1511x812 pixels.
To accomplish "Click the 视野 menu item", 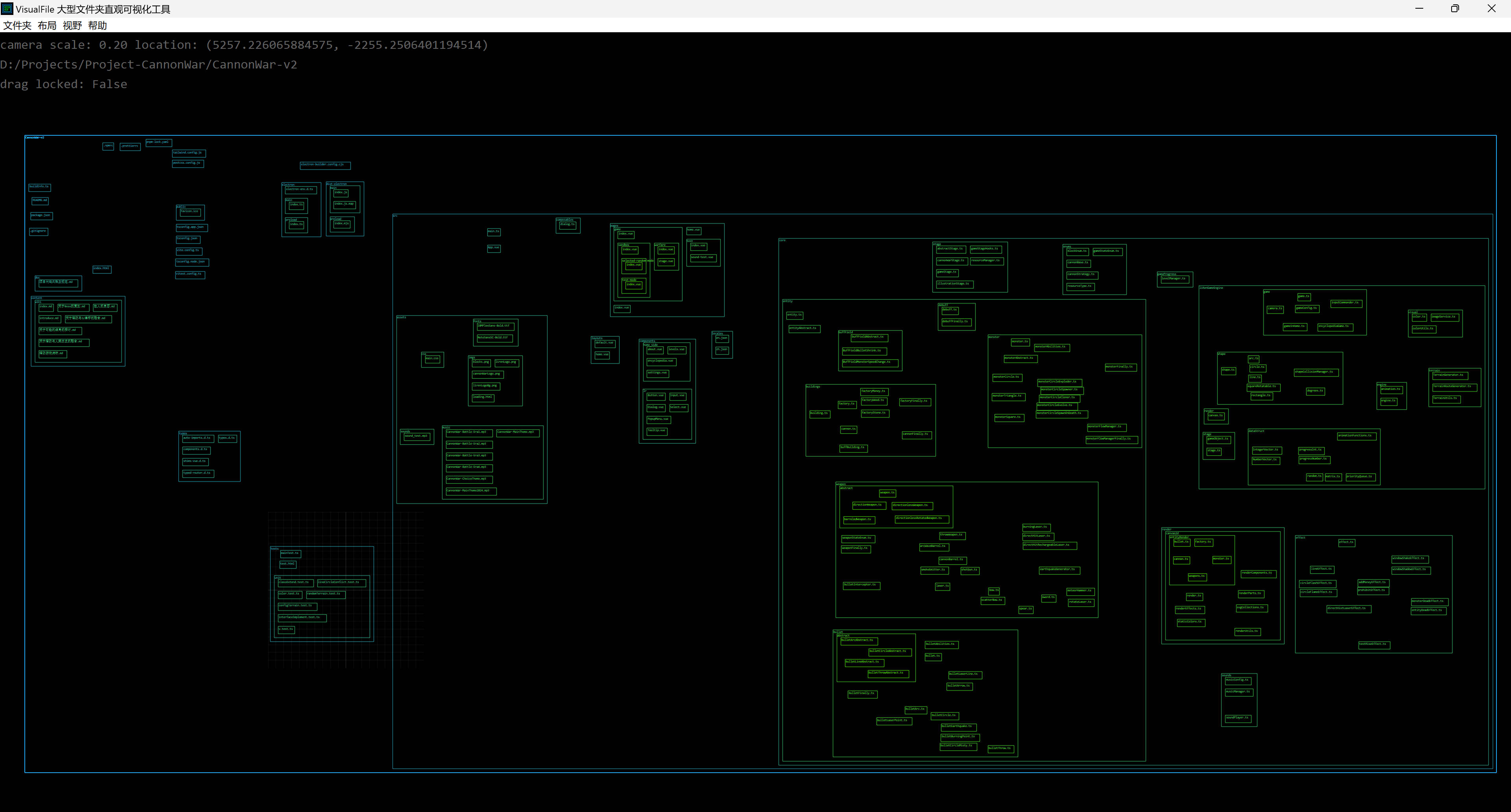I will 72,25.
